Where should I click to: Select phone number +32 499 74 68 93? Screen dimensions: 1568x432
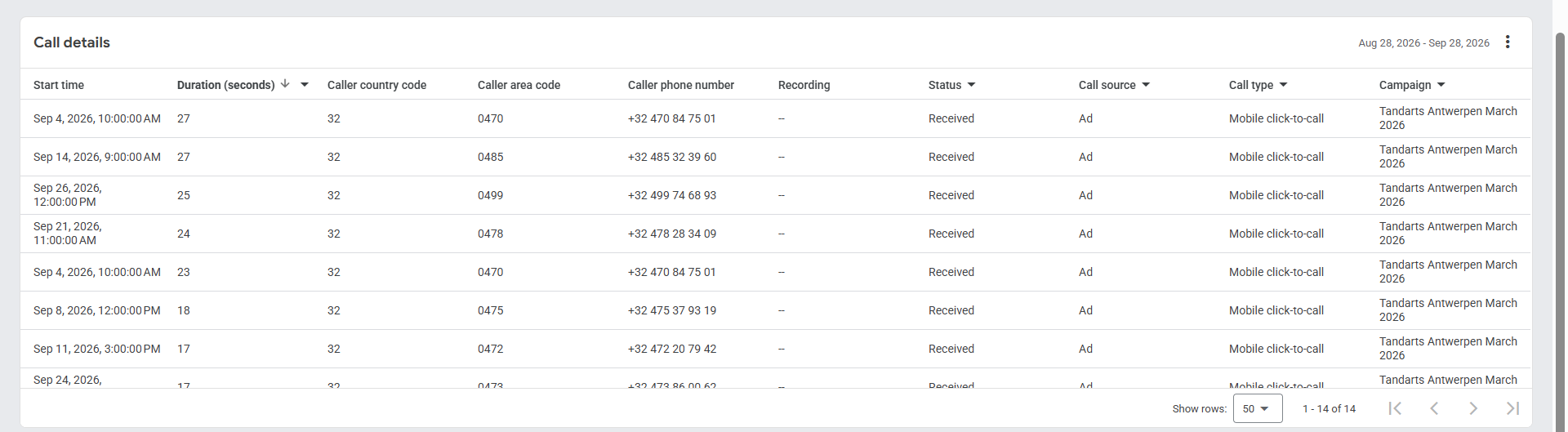672,195
